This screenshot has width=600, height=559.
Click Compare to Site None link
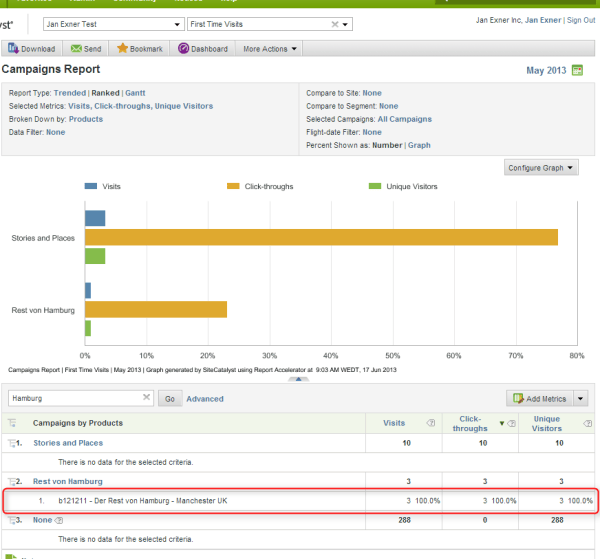372,93
